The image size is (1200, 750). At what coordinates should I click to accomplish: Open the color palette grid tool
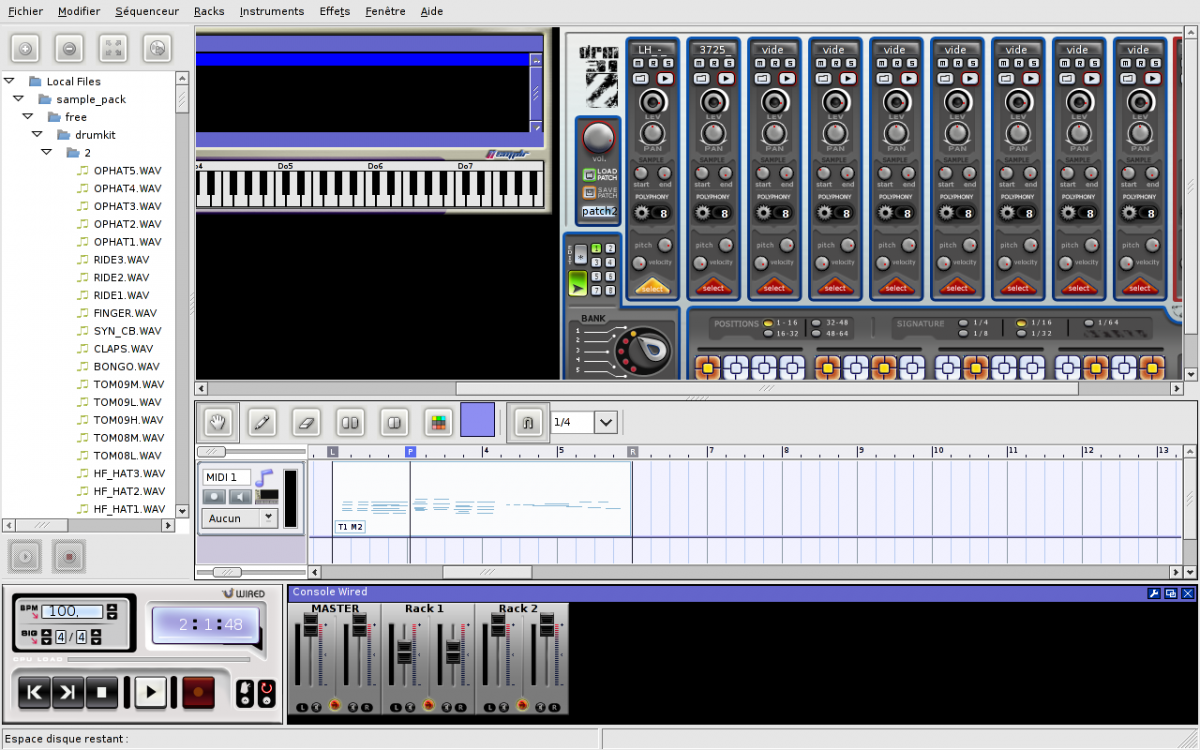coord(437,423)
